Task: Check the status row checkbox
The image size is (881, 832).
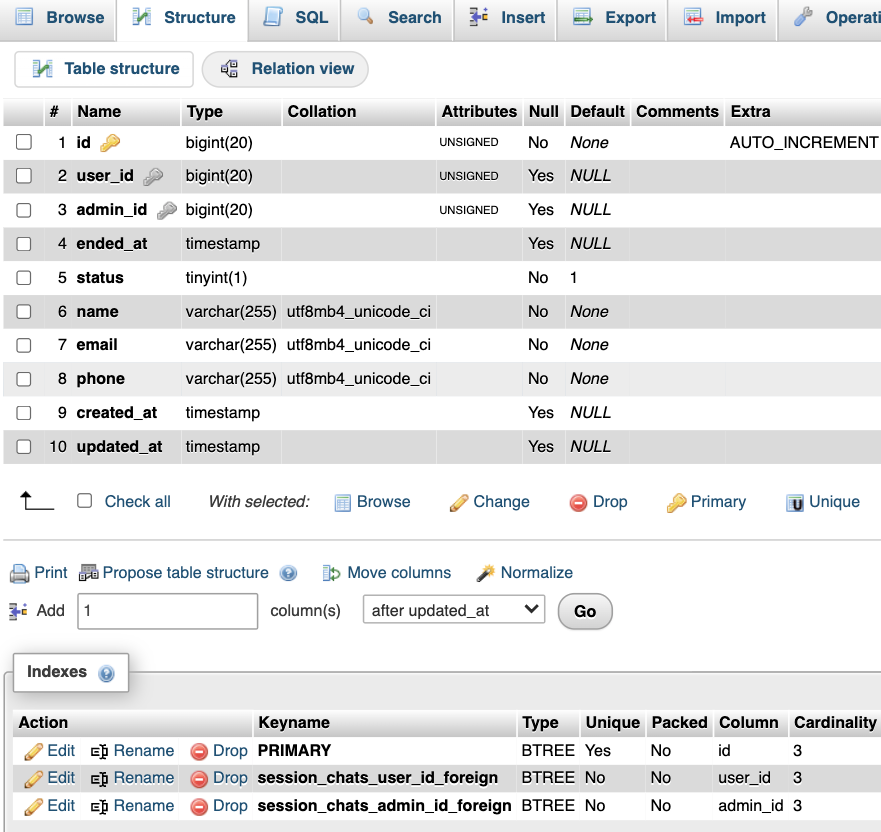Action: 24,278
